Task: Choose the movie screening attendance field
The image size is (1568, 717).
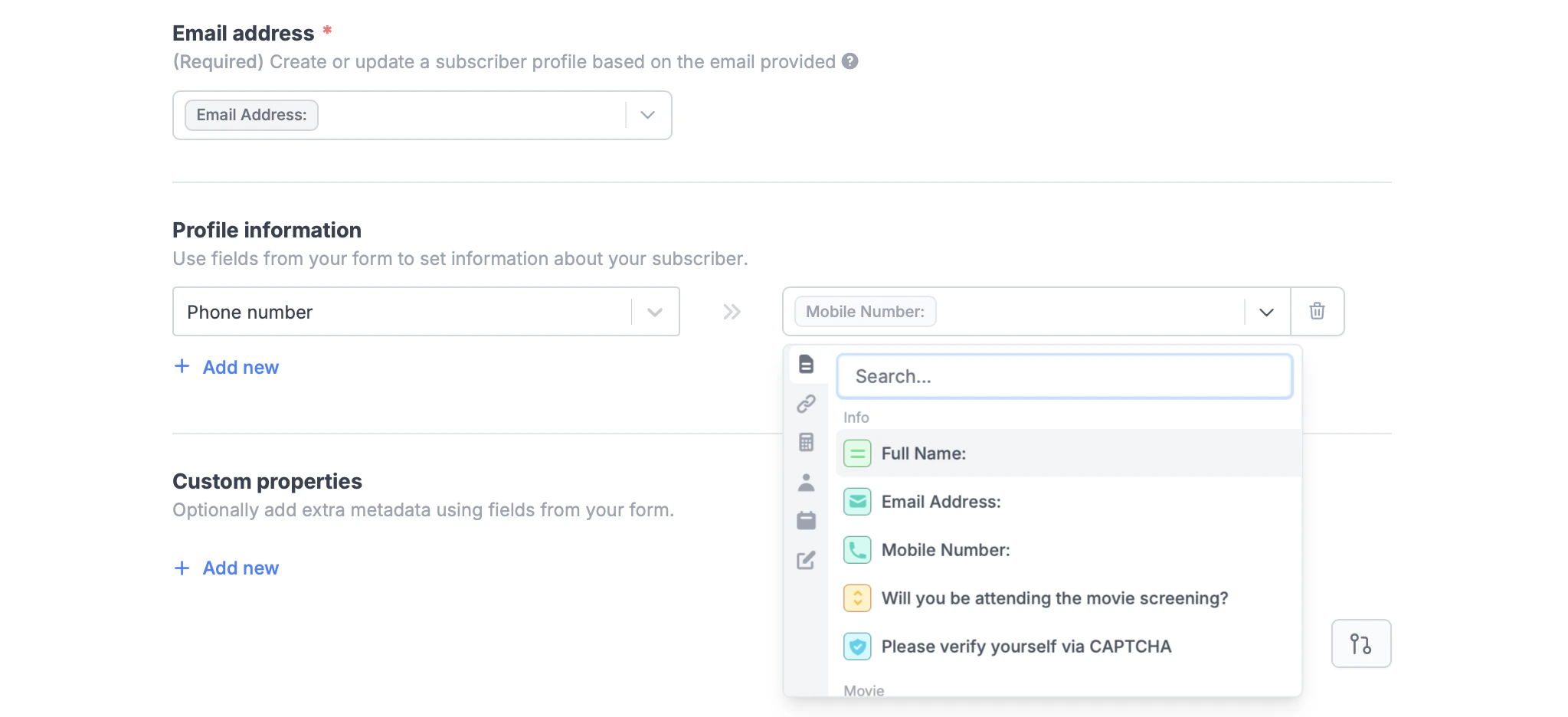Action: pyautogui.click(x=1055, y=598)
